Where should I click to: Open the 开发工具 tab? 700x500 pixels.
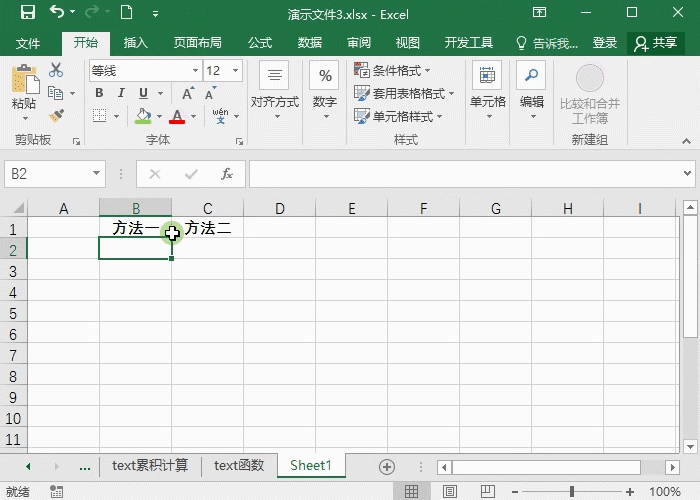(469, 43)
